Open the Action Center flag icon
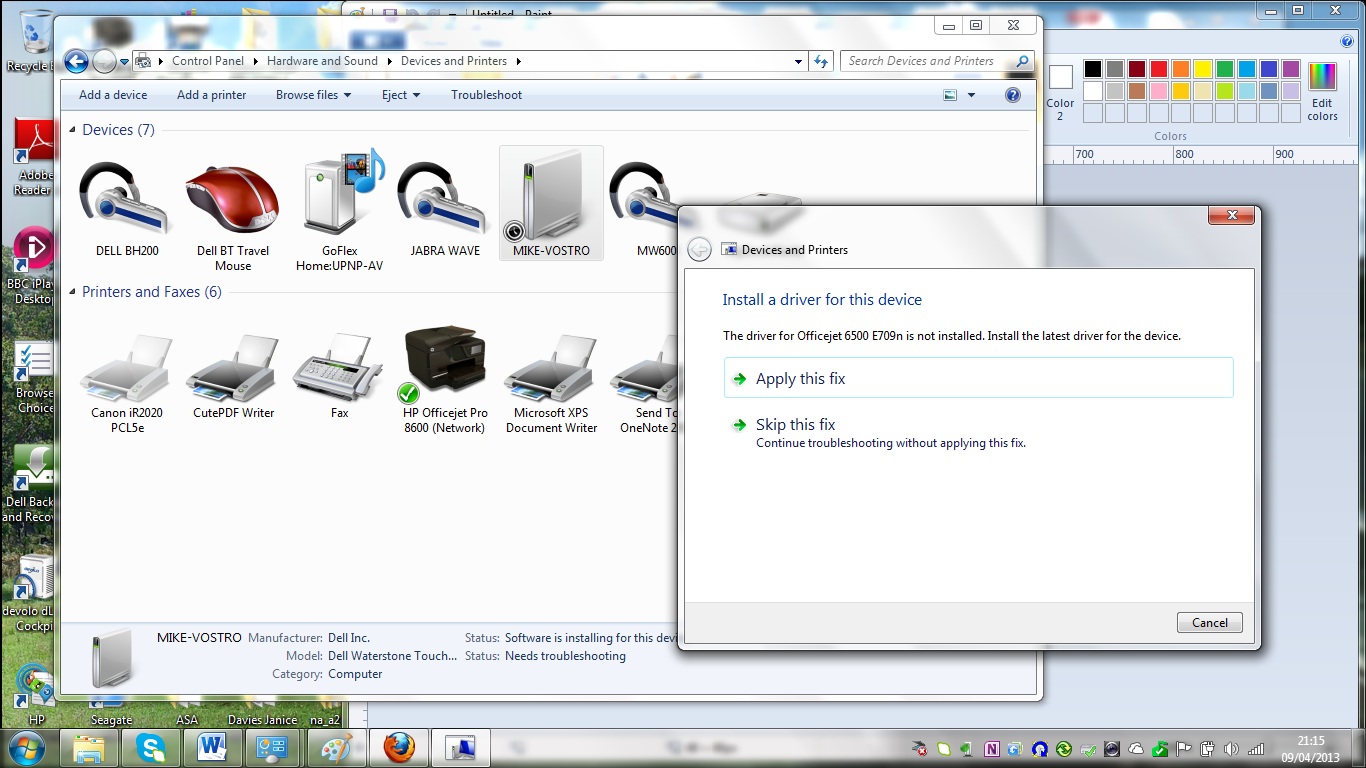The height and width of the screenshot is (768, 1366). (x=1184, y=749)
